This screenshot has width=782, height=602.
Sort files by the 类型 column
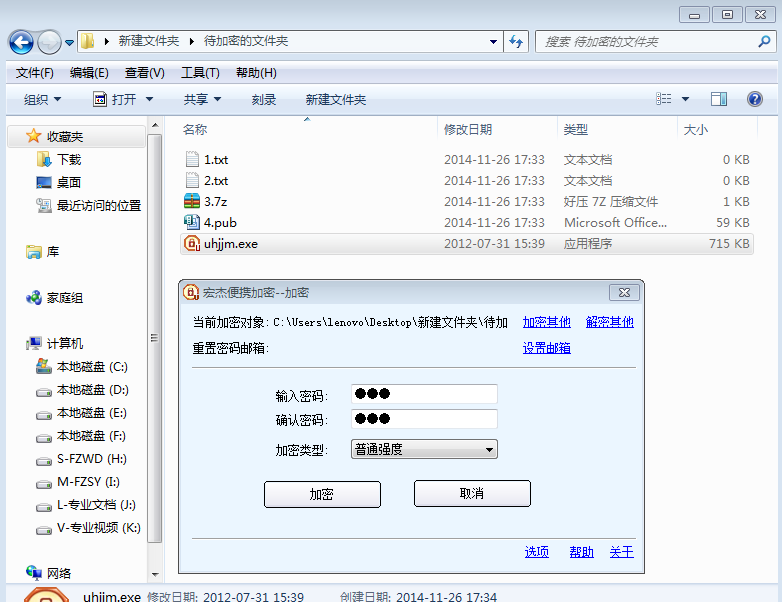pyautogui.click(x=576, y=130)
